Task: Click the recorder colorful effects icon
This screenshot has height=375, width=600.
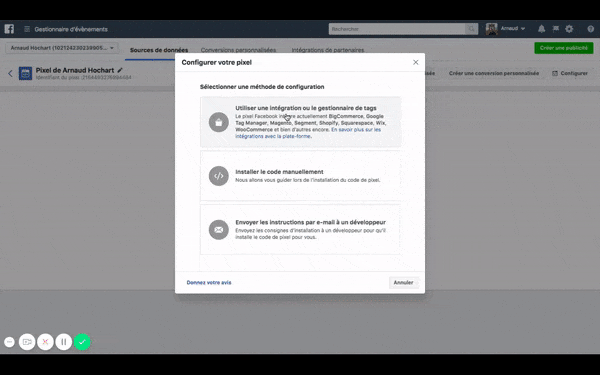Action: point(45,342)
